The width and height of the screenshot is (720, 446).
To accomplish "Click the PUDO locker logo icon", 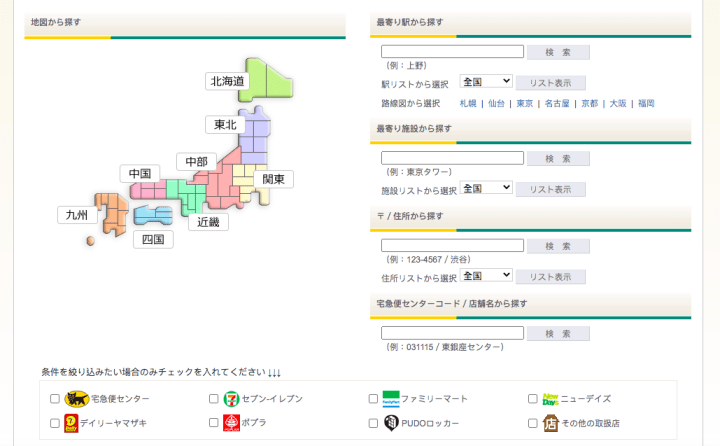I will coord(391,423).
